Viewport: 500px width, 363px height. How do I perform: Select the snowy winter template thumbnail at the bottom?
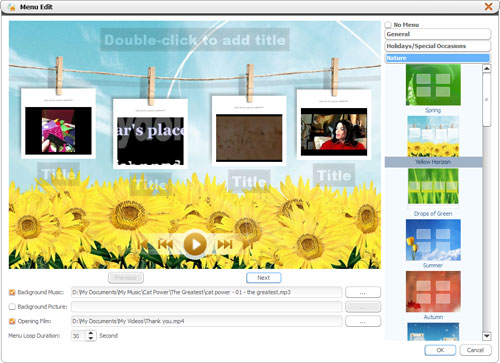tap(433, 331)
